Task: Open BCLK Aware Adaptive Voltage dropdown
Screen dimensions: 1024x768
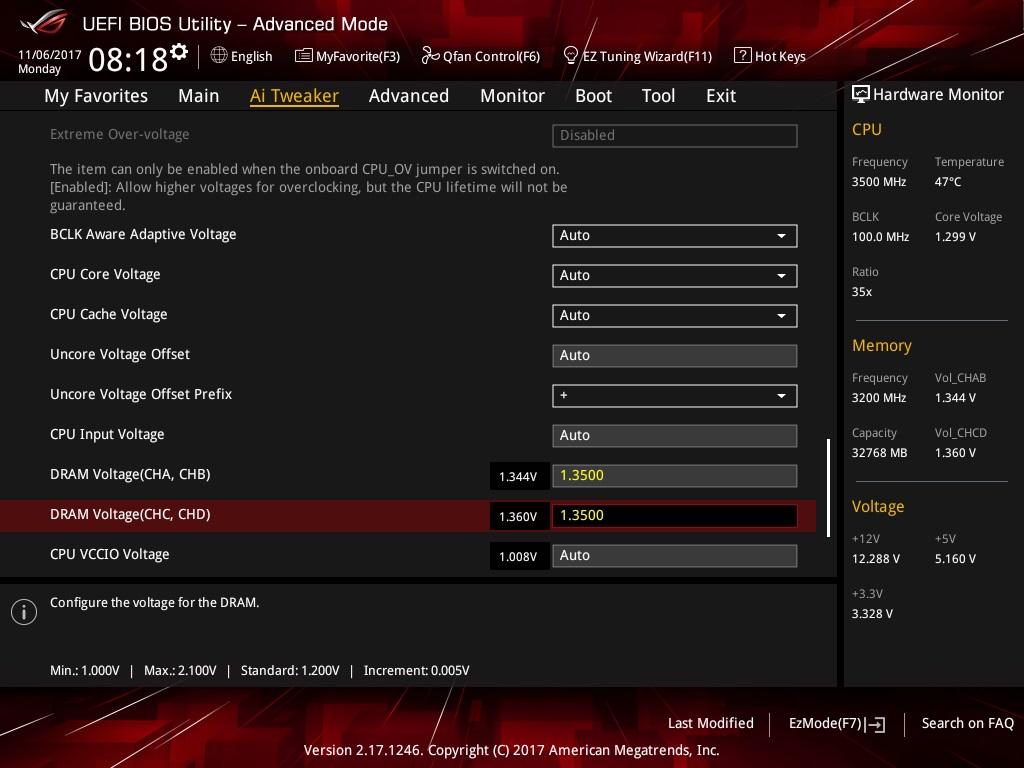Action: tap(675, 236)
